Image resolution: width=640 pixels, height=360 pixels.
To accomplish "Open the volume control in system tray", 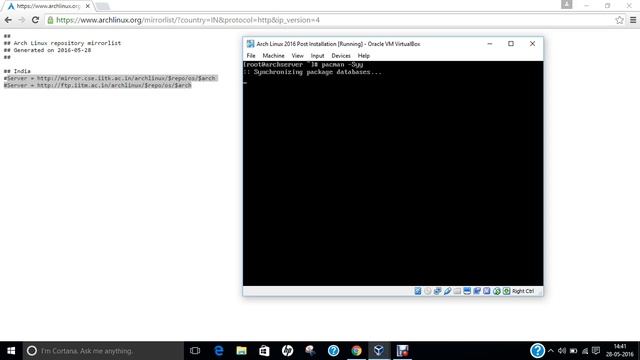I will pyautogui.click(x=562, y=351).
